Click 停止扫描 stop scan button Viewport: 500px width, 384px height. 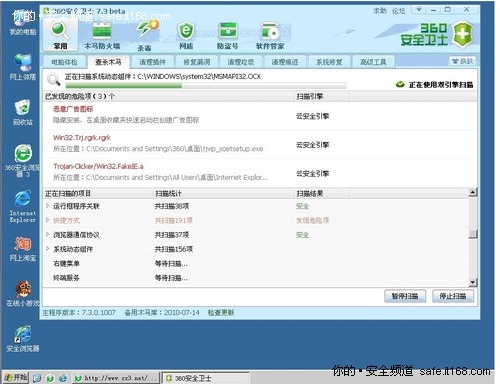point(453,296)
